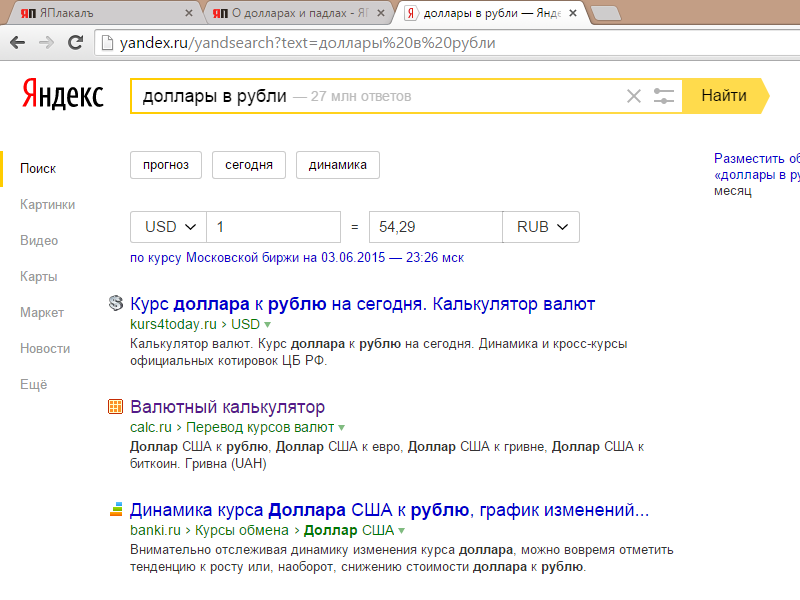Image resolution: width=800 pixels, height=600 pixels.
Task: Click browser back arrow
Action: point(18,44)
